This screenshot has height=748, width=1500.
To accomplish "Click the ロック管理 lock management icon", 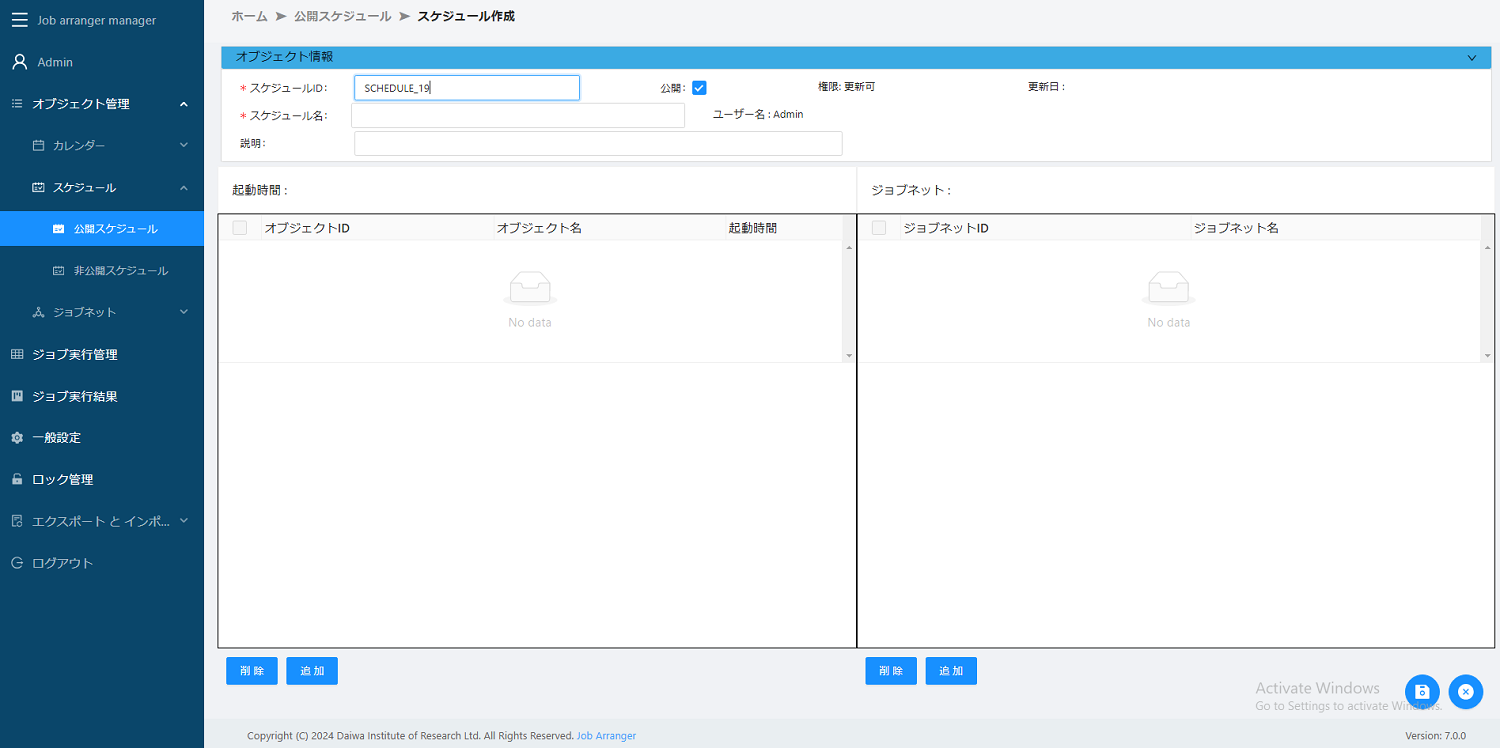I will coord(16,479).
